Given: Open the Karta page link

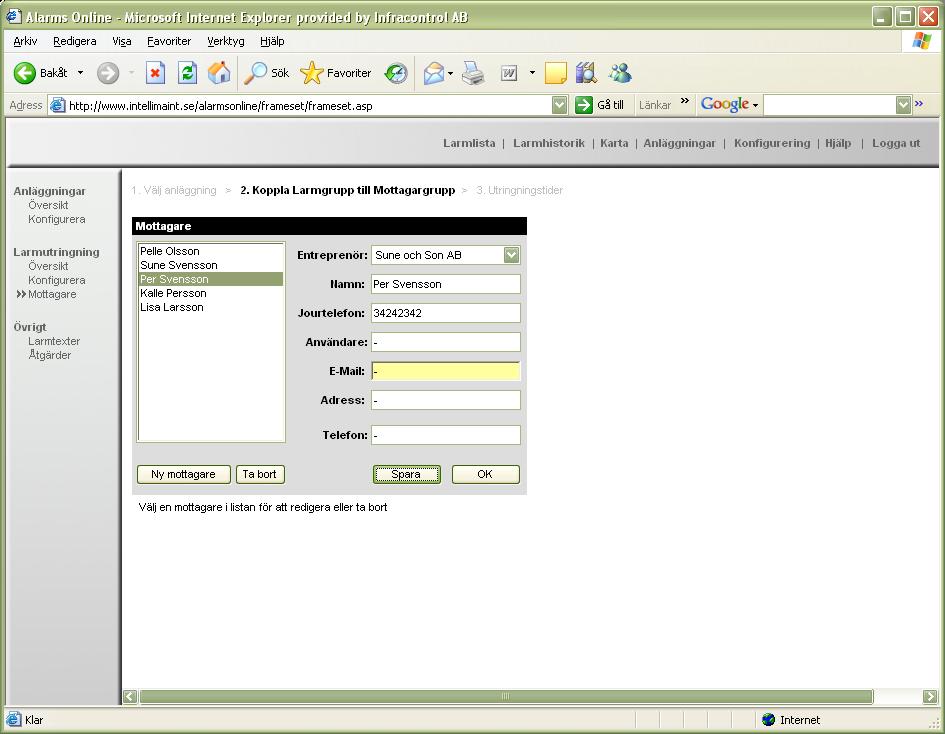Looking at the screenshot, I should pos(614,143).
